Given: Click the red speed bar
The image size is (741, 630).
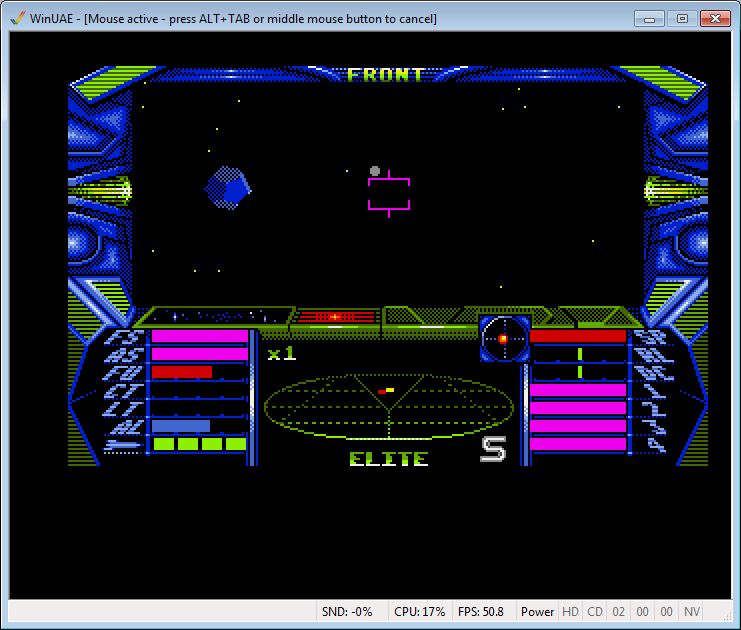Looking at the screenshot, I should tap(578, 336).
